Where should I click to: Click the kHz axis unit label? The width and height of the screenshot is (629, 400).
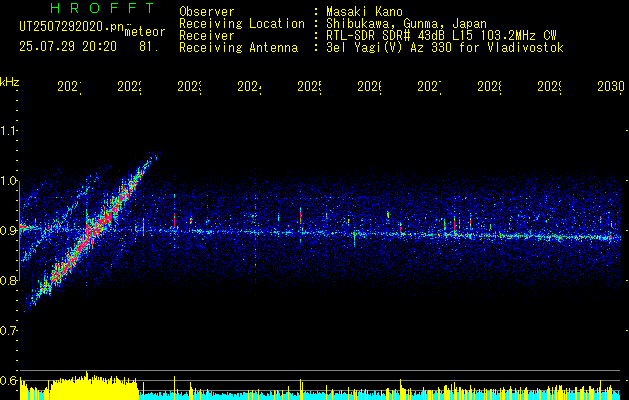point(9,82)
